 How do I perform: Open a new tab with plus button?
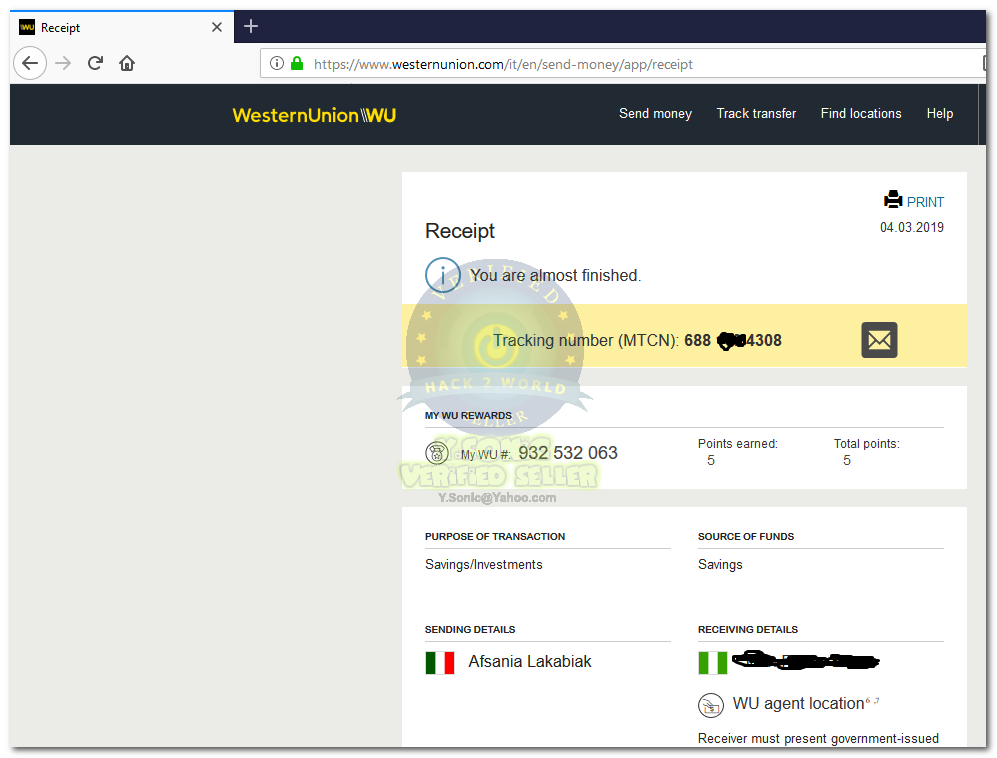click(251, 26)
